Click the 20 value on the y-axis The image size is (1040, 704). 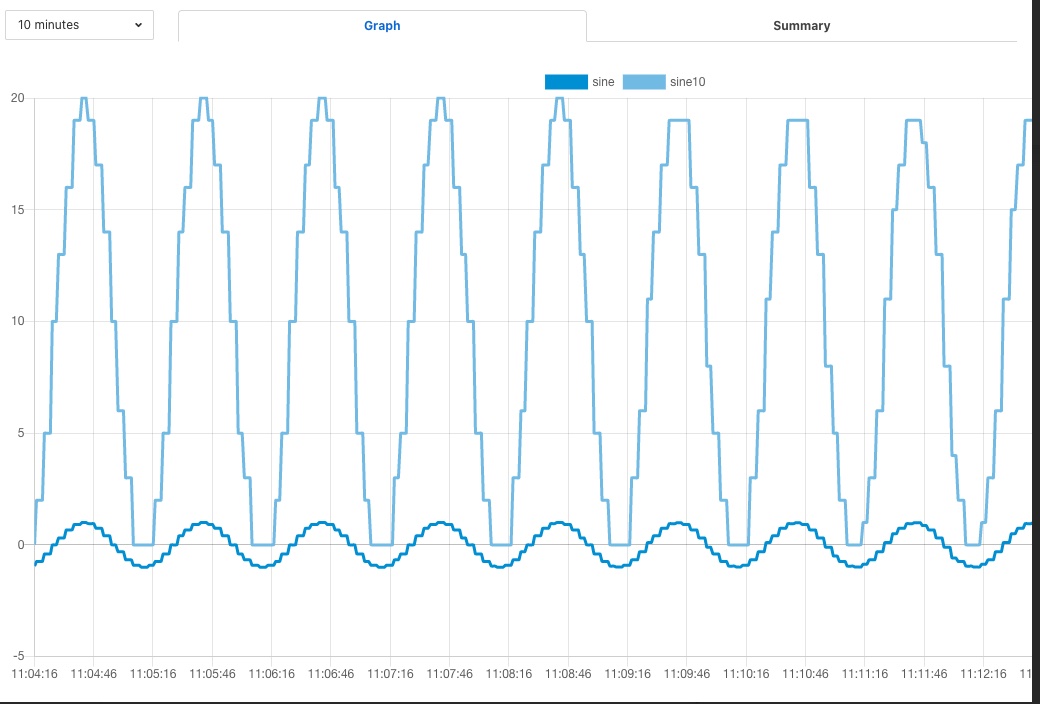[18, 98]
